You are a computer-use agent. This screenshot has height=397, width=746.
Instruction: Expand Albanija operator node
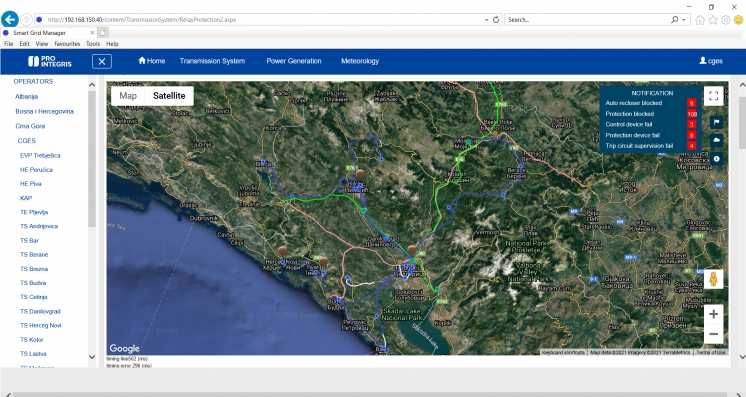point(27,97)
